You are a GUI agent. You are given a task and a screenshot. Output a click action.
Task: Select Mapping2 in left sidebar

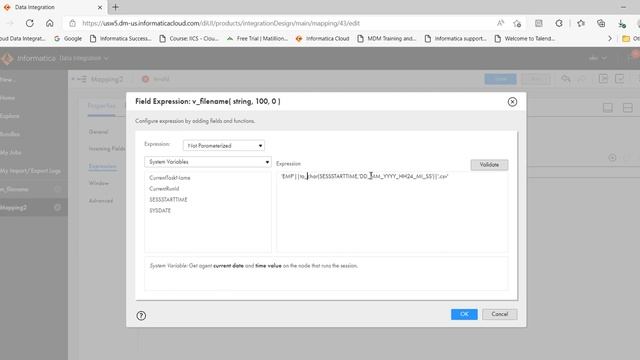click(34, 208)
